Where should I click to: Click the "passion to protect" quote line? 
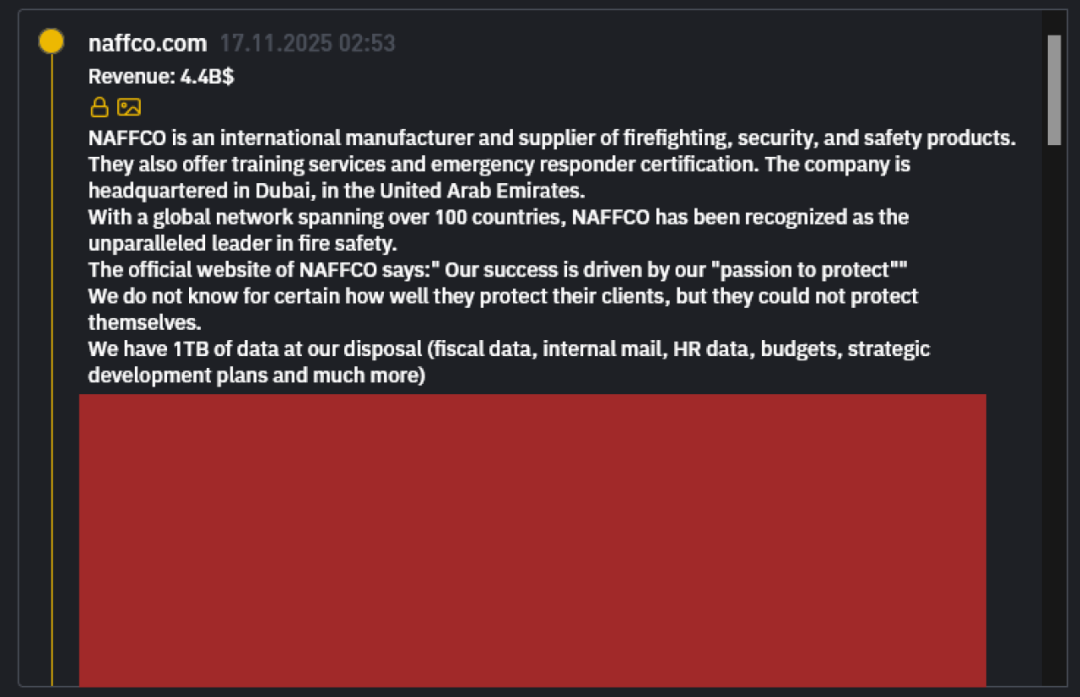click(x=497, y=270)
